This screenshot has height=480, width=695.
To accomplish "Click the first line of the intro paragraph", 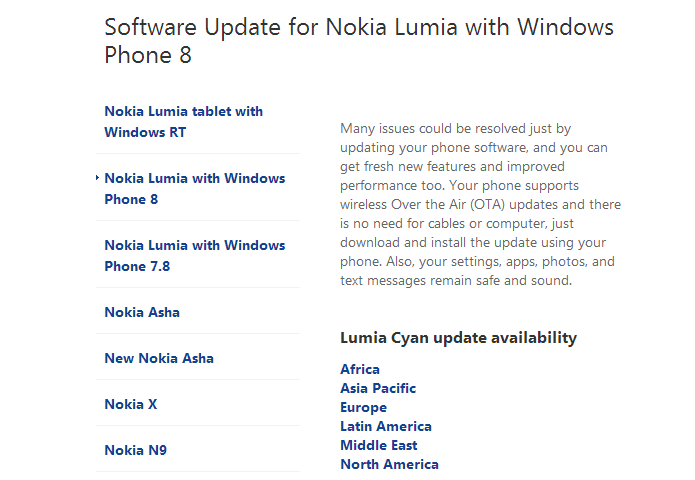I will [455, 129].
